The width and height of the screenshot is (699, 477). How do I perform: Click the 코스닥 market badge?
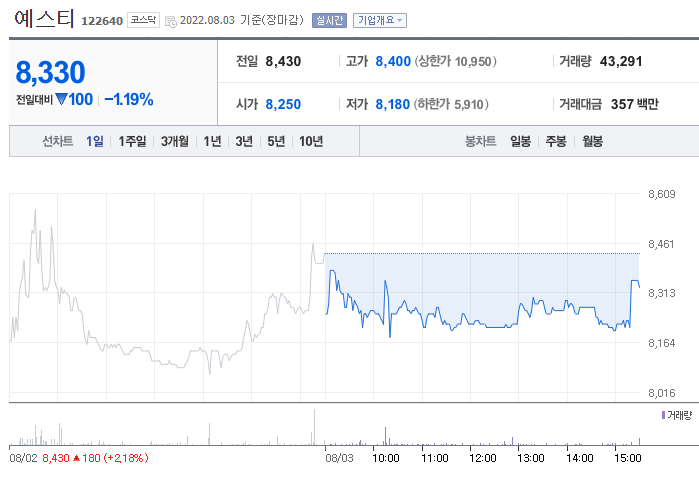point(143,20)
